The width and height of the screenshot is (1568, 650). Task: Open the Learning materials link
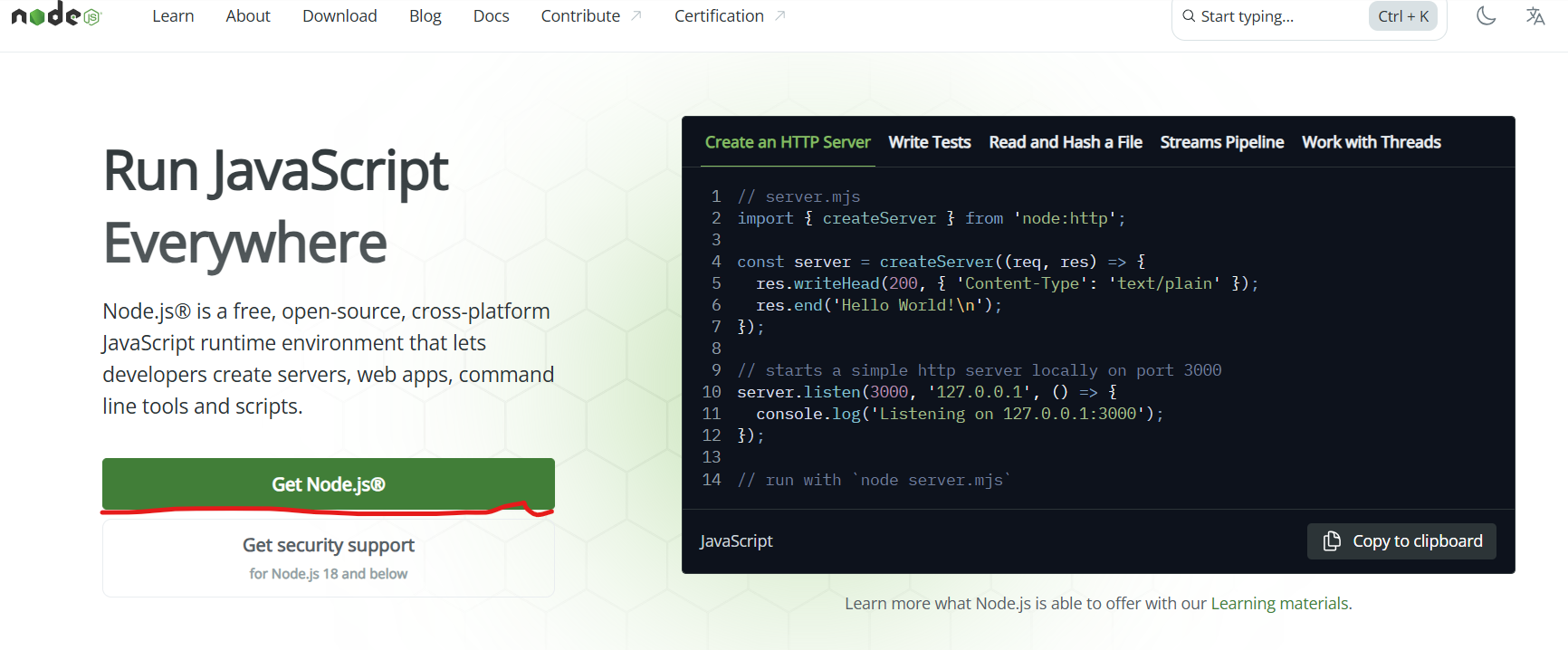point(1281,604)
